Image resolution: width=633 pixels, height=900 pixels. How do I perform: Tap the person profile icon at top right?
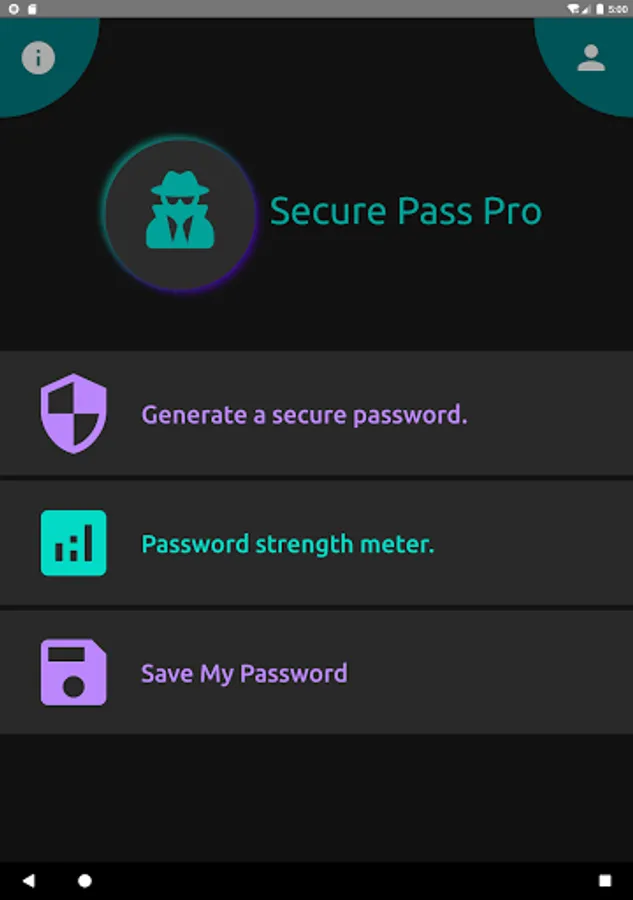pyautogui.click(x=590, y=57)
